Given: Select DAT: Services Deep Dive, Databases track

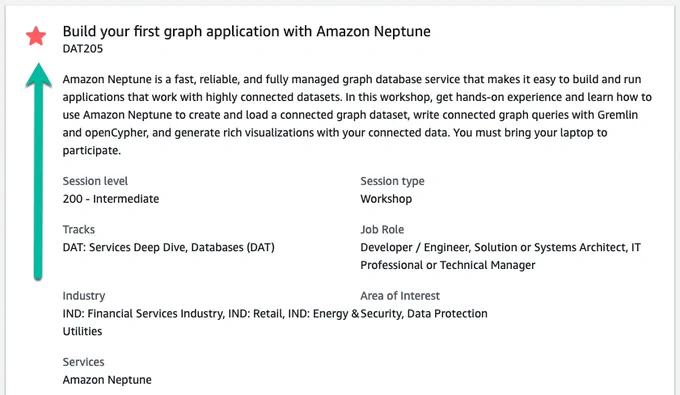Looking at the screenshot, I should point(169,248).
